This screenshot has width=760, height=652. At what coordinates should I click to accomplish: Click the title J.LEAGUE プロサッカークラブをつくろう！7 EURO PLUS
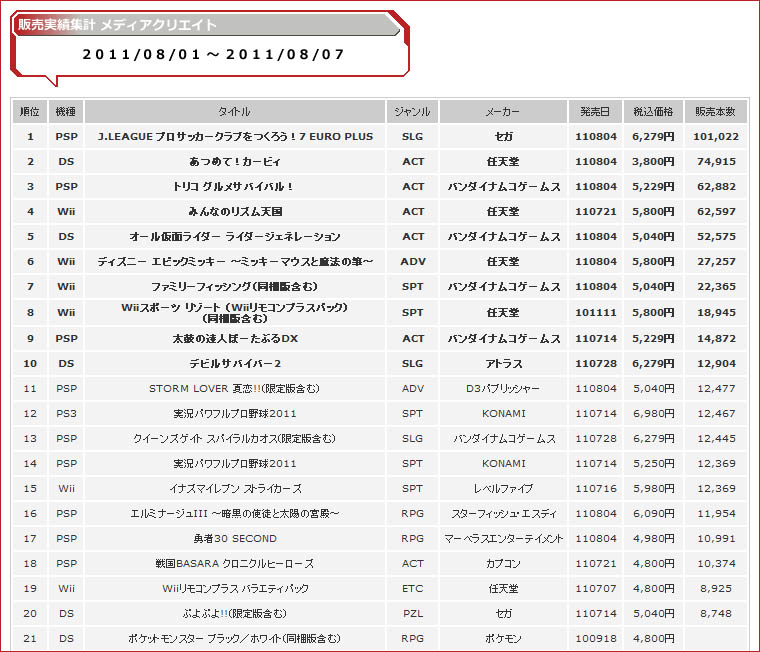(x=235, y=137)
